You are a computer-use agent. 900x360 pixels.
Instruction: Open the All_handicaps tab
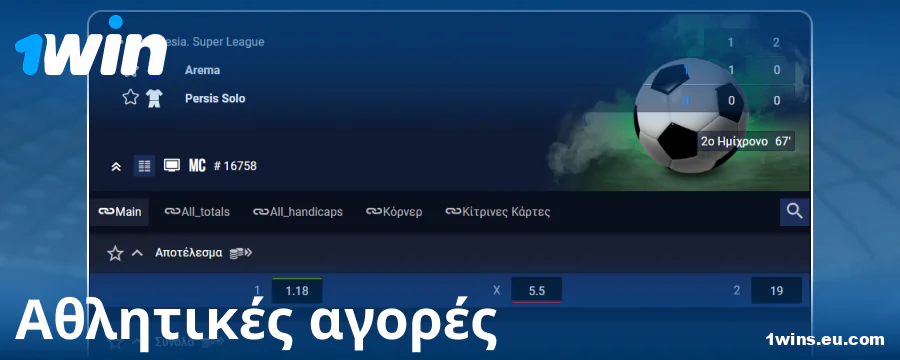click(298, 212)
